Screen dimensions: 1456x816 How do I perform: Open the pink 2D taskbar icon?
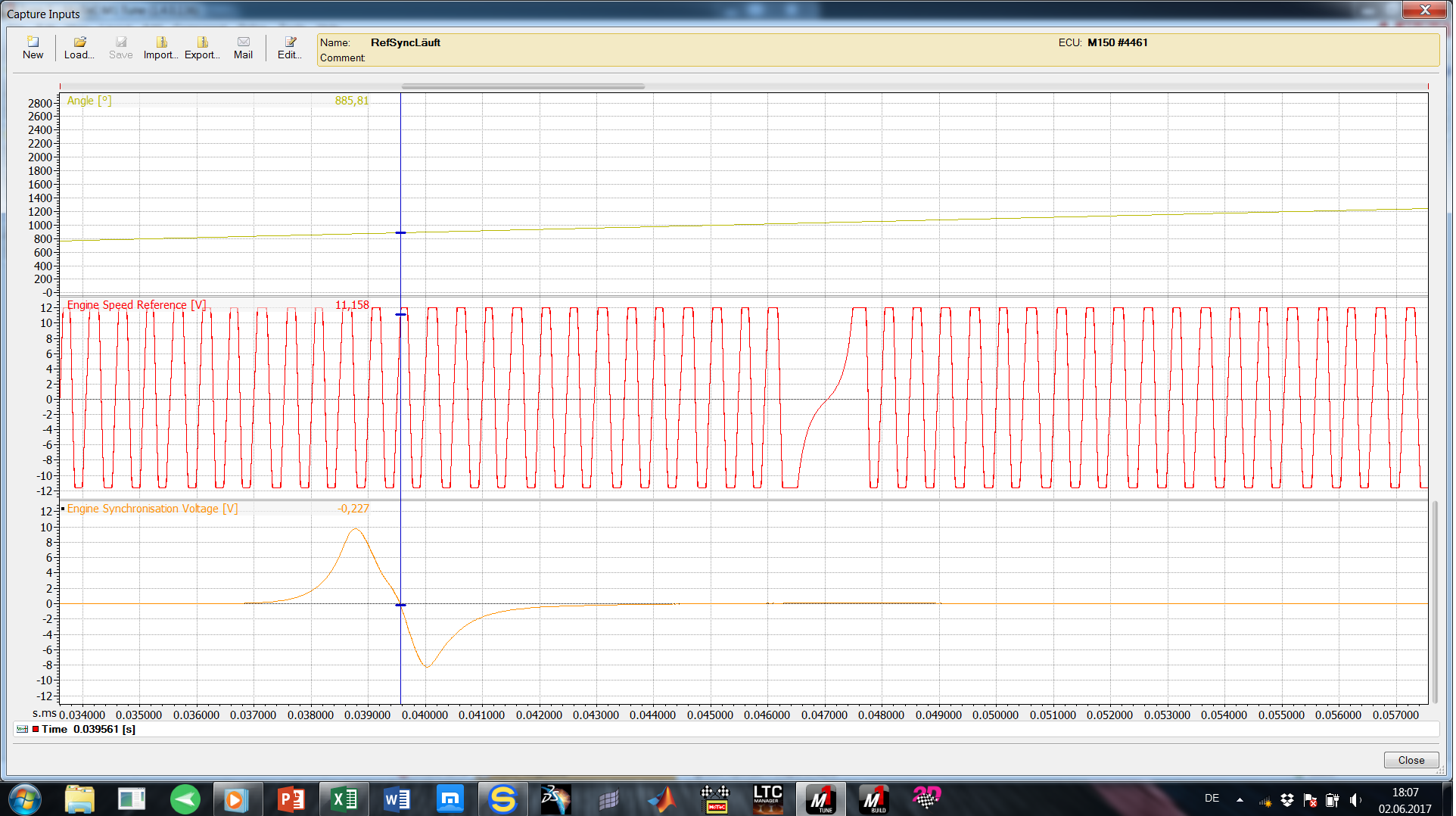[x=927, y=799]
